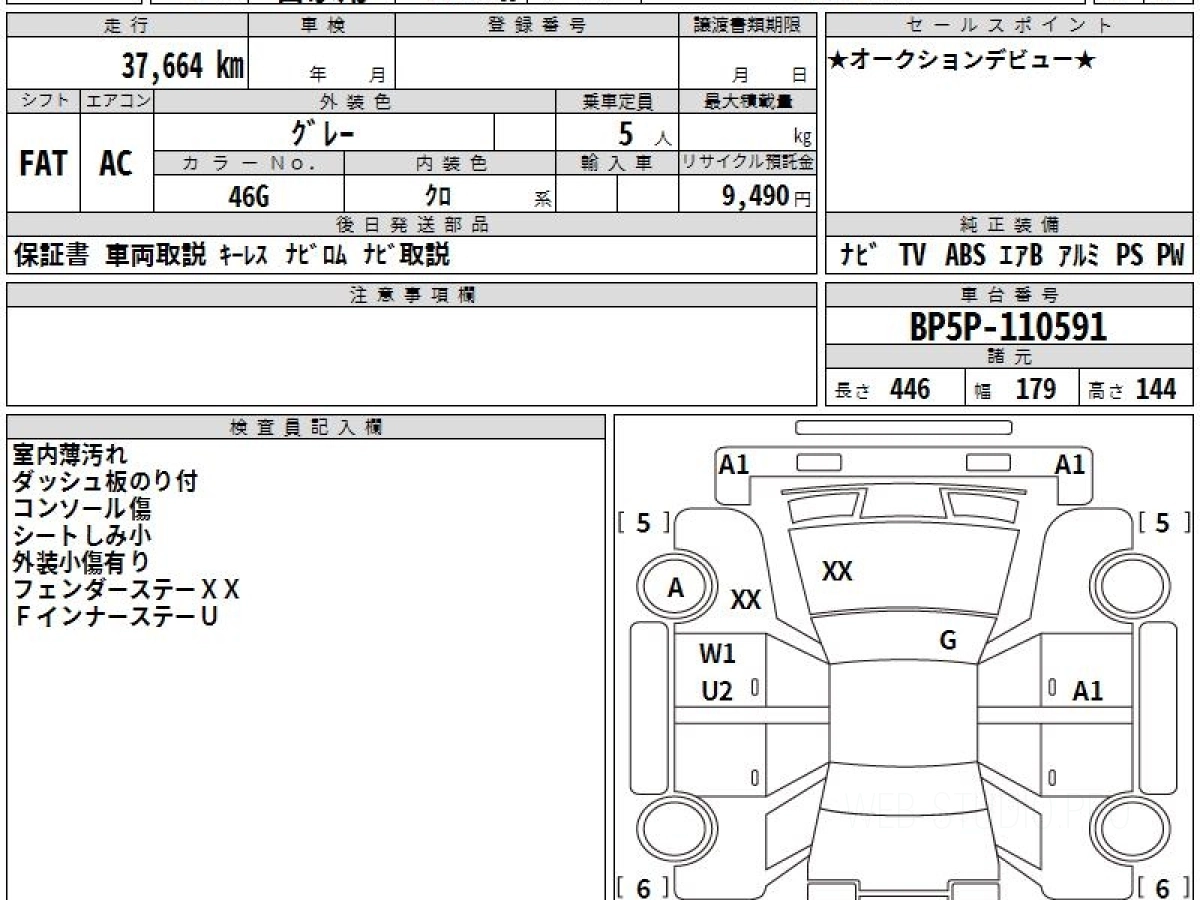This screenshot has height=900, width=1200.
Task: Click the 輸入車 header
Action: point(617,163)
